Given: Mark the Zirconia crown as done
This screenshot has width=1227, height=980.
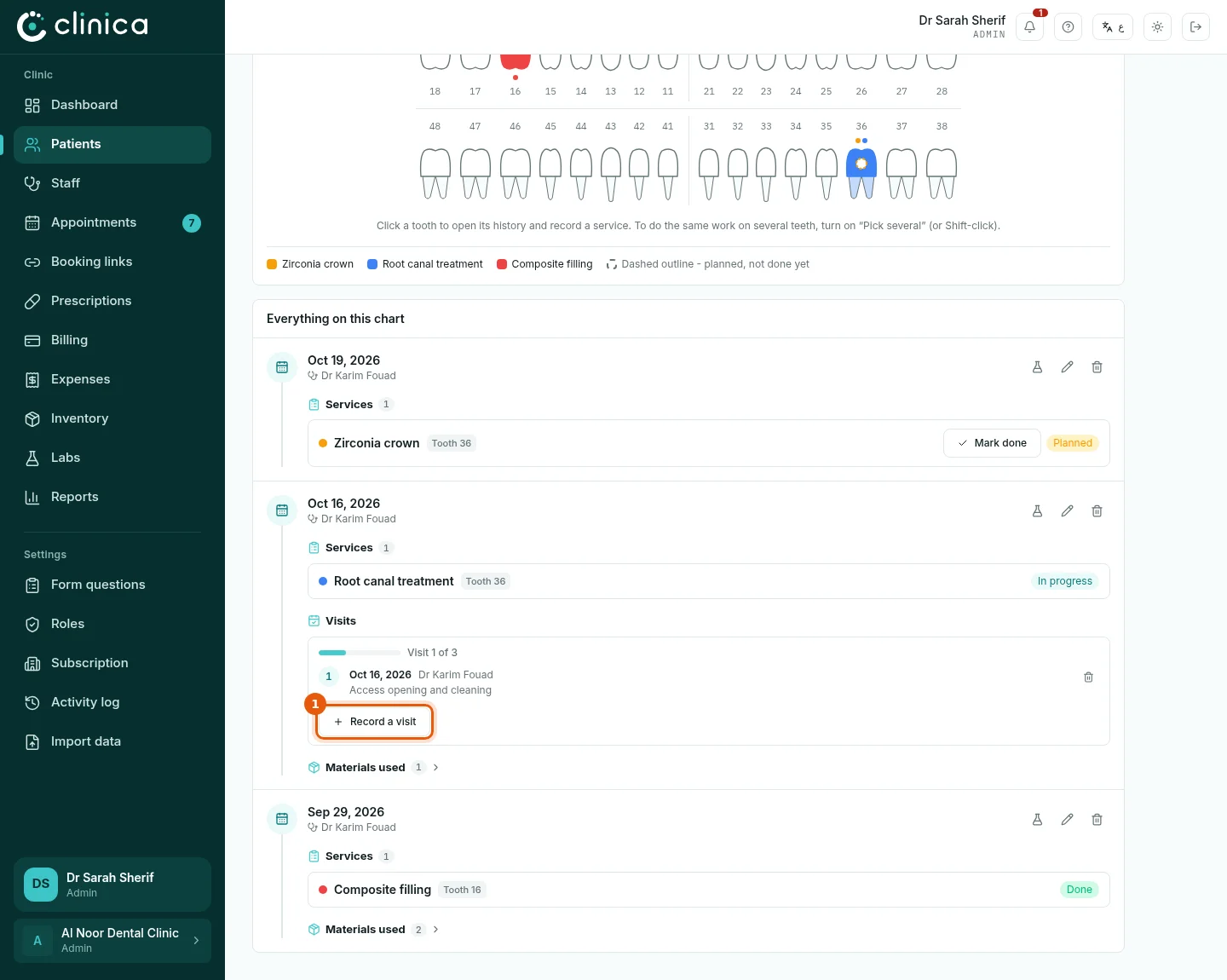Looking at the screenshot, I should click(992, 443).
